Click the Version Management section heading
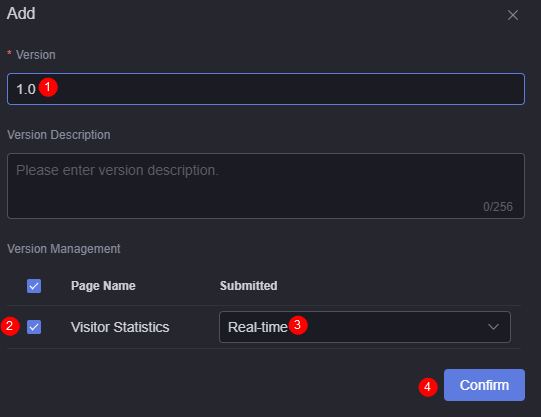541x417 pixels. click(x=64, y=249)
